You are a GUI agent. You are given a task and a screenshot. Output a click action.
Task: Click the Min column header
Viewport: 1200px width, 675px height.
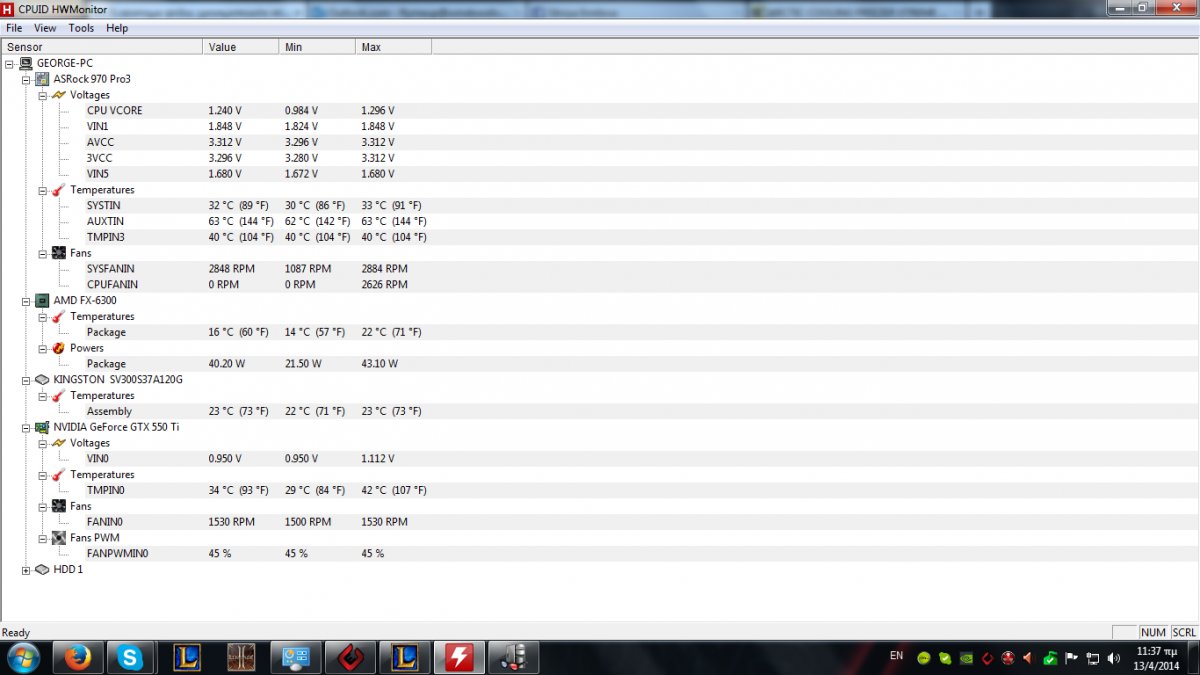coord(317,47)
